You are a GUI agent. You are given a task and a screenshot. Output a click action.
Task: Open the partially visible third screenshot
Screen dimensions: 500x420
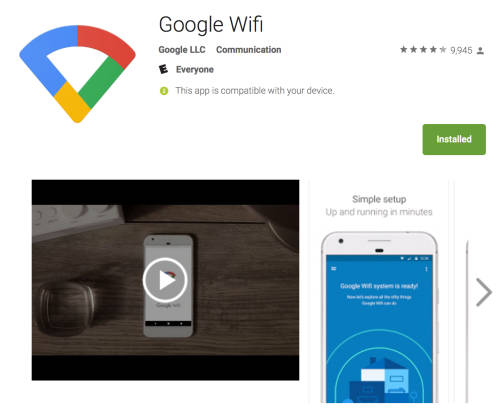(467, 322)
